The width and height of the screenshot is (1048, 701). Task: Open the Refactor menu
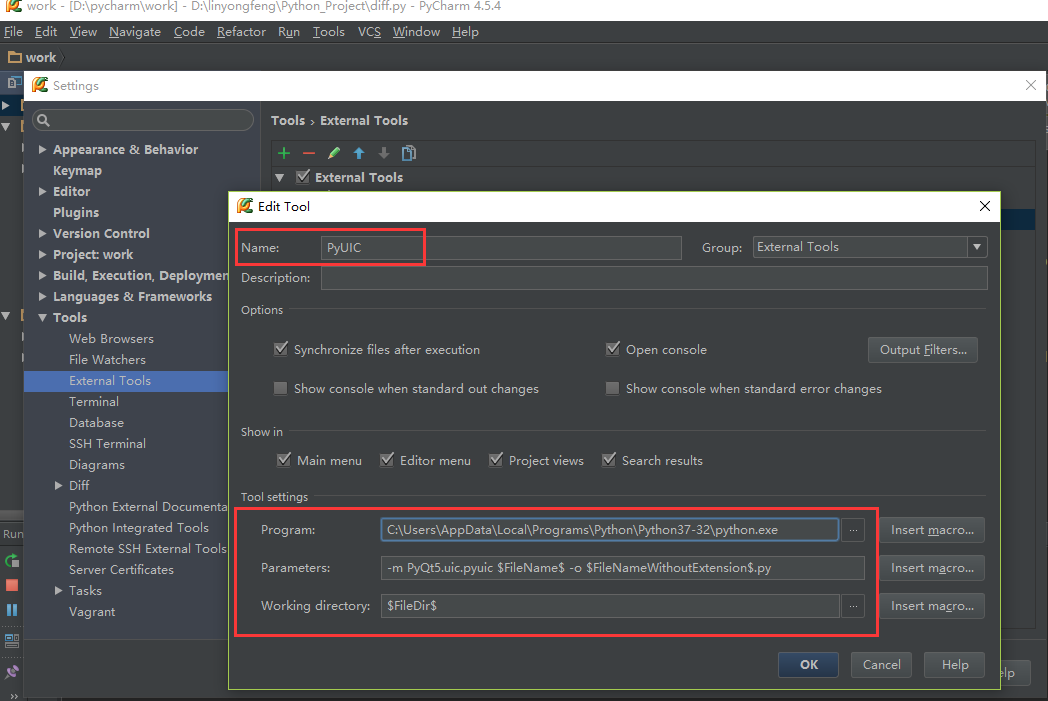[x=241, y=31]
